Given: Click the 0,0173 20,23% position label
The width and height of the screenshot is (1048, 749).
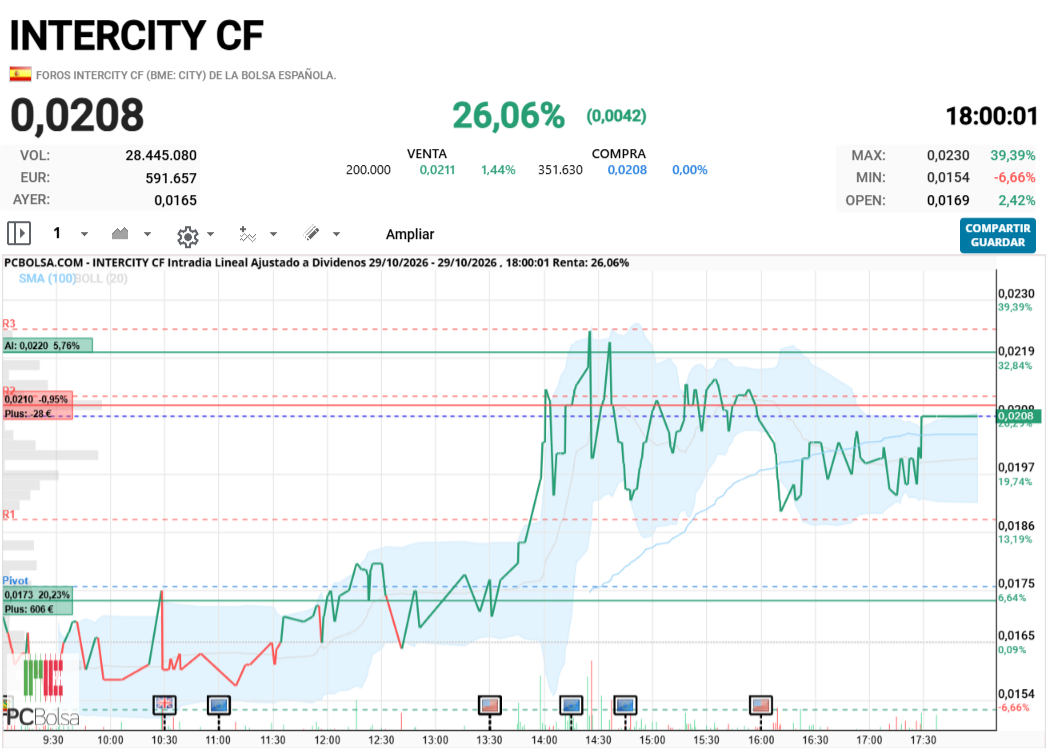Looking at the screenshot, I should [37, 595].
